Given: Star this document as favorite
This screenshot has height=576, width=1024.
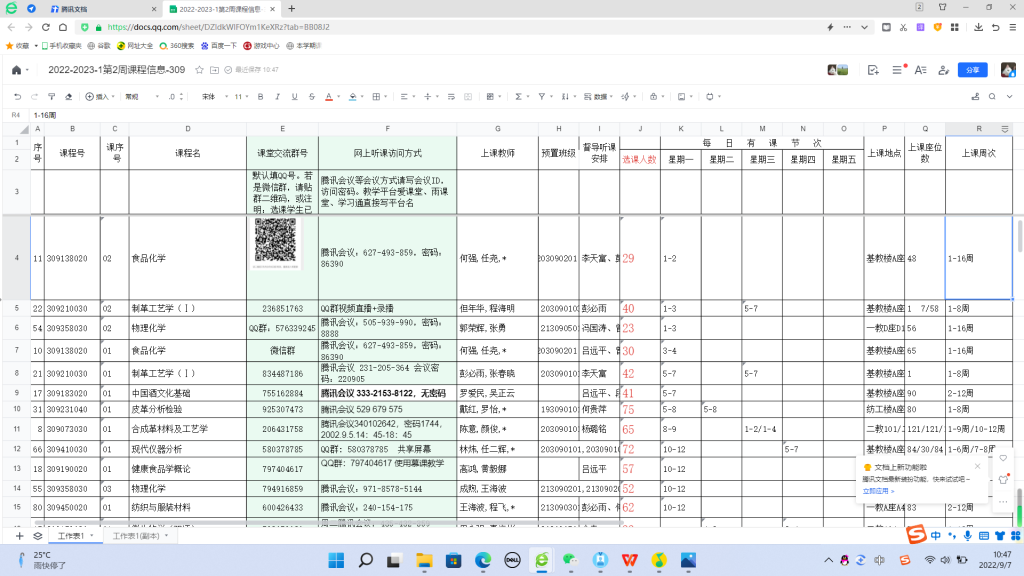Looking at the screenshot, I should [x=200, y=70].
